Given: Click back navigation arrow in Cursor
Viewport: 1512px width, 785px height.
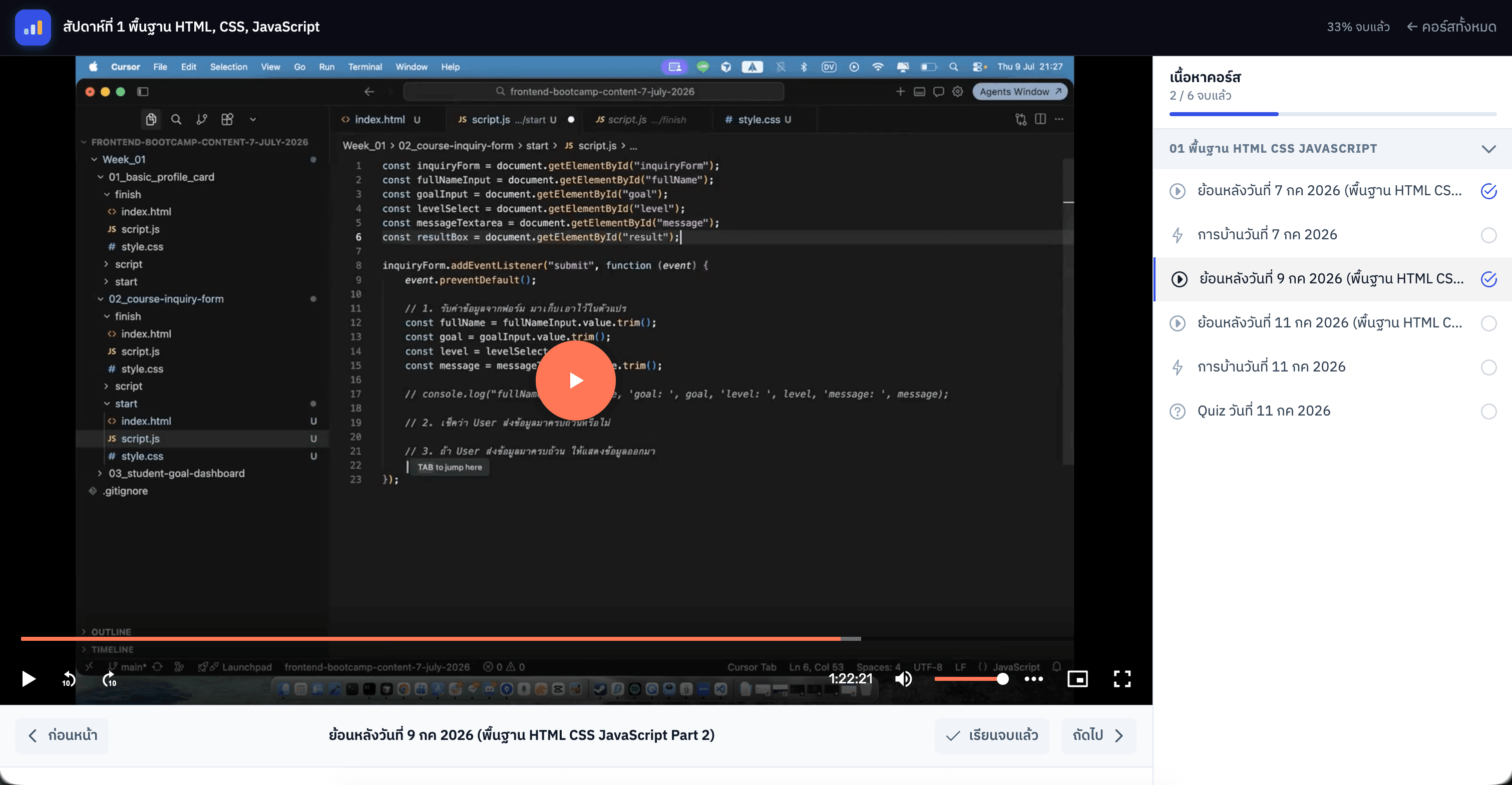Looking at the screenshot, I should click(369, 92).
